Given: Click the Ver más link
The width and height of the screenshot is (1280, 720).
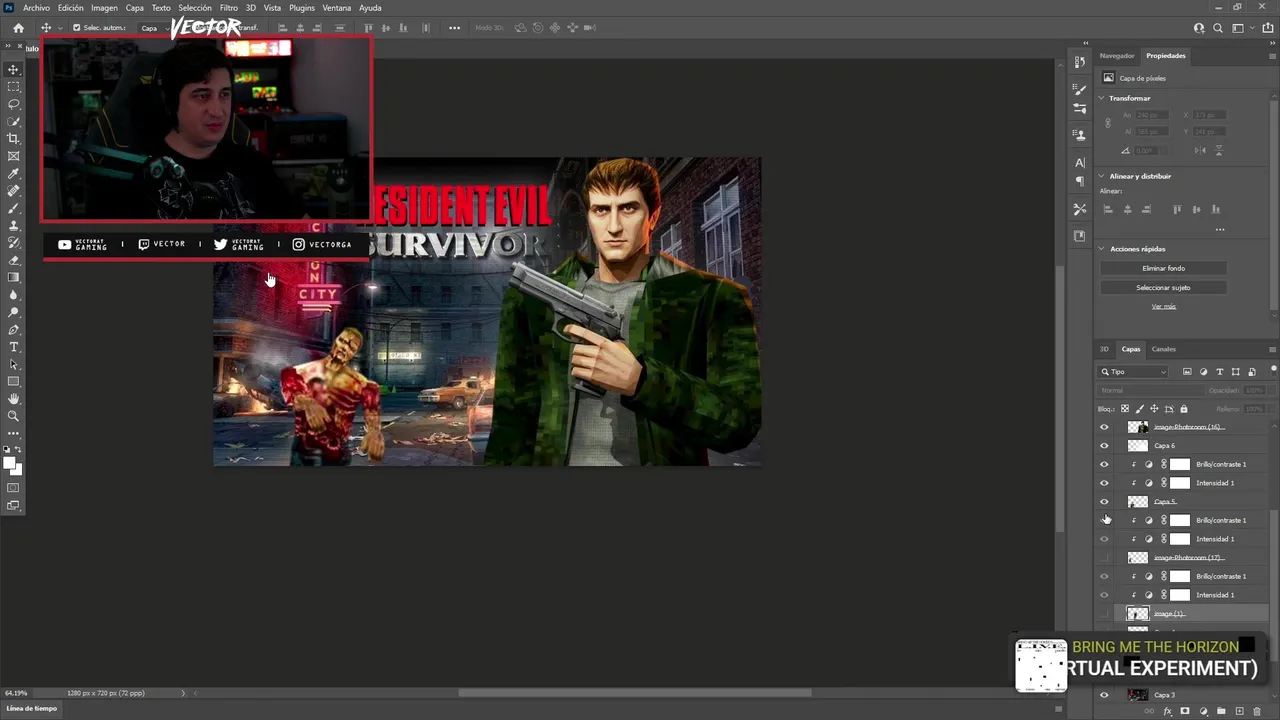Looking at the screenshot, I should coord(1163,306).
